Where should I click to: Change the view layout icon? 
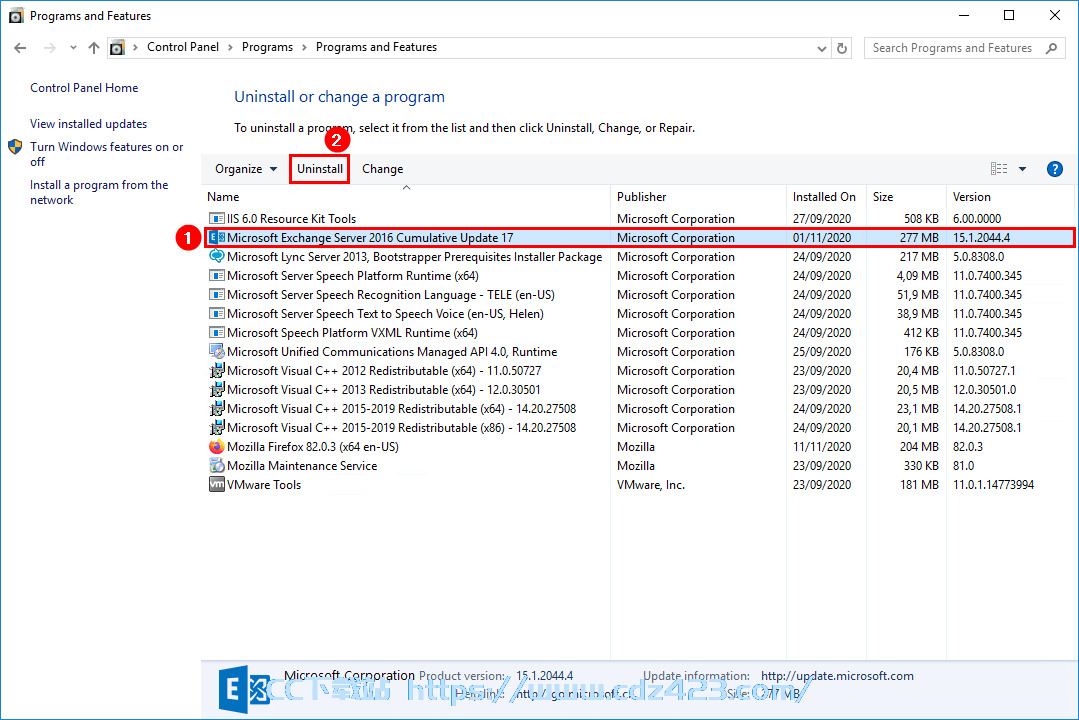point(998,169)
